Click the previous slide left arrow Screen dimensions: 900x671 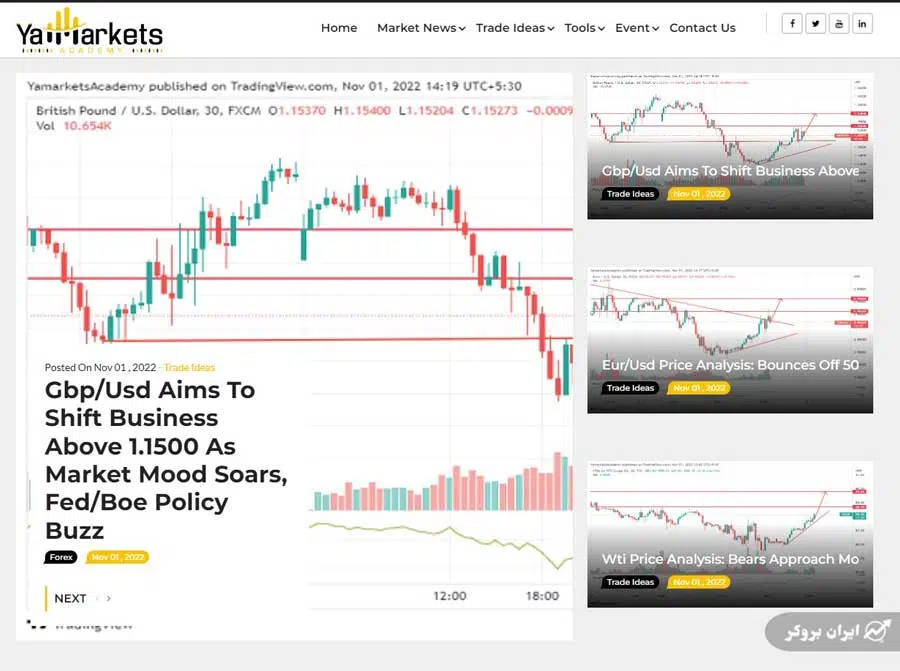tap(97, 598)
